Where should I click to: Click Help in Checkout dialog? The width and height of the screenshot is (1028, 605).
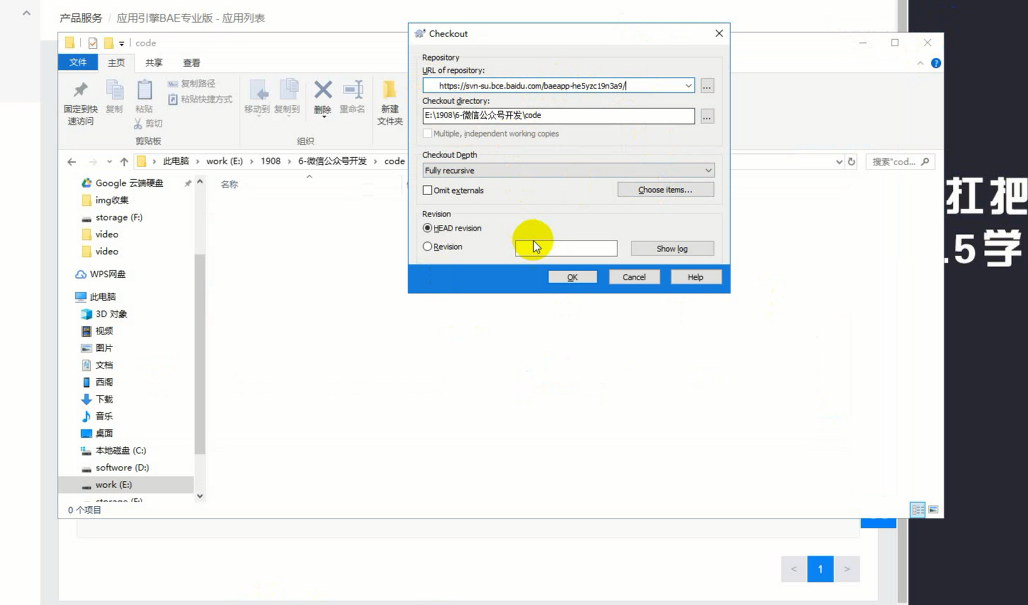696,277
